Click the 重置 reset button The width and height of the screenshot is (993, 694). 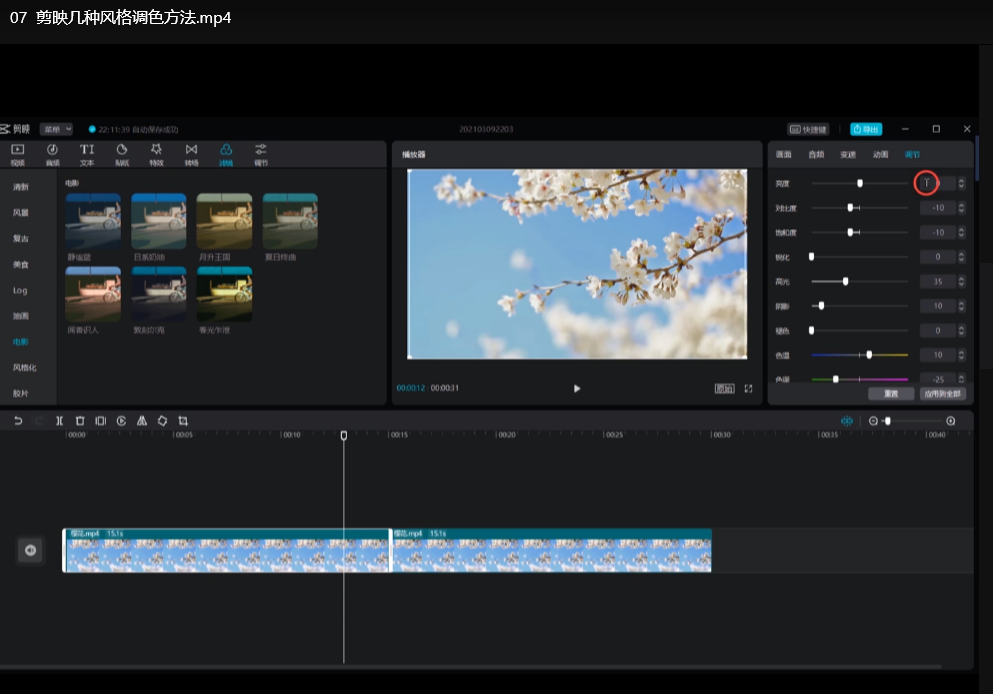point(891,394)
